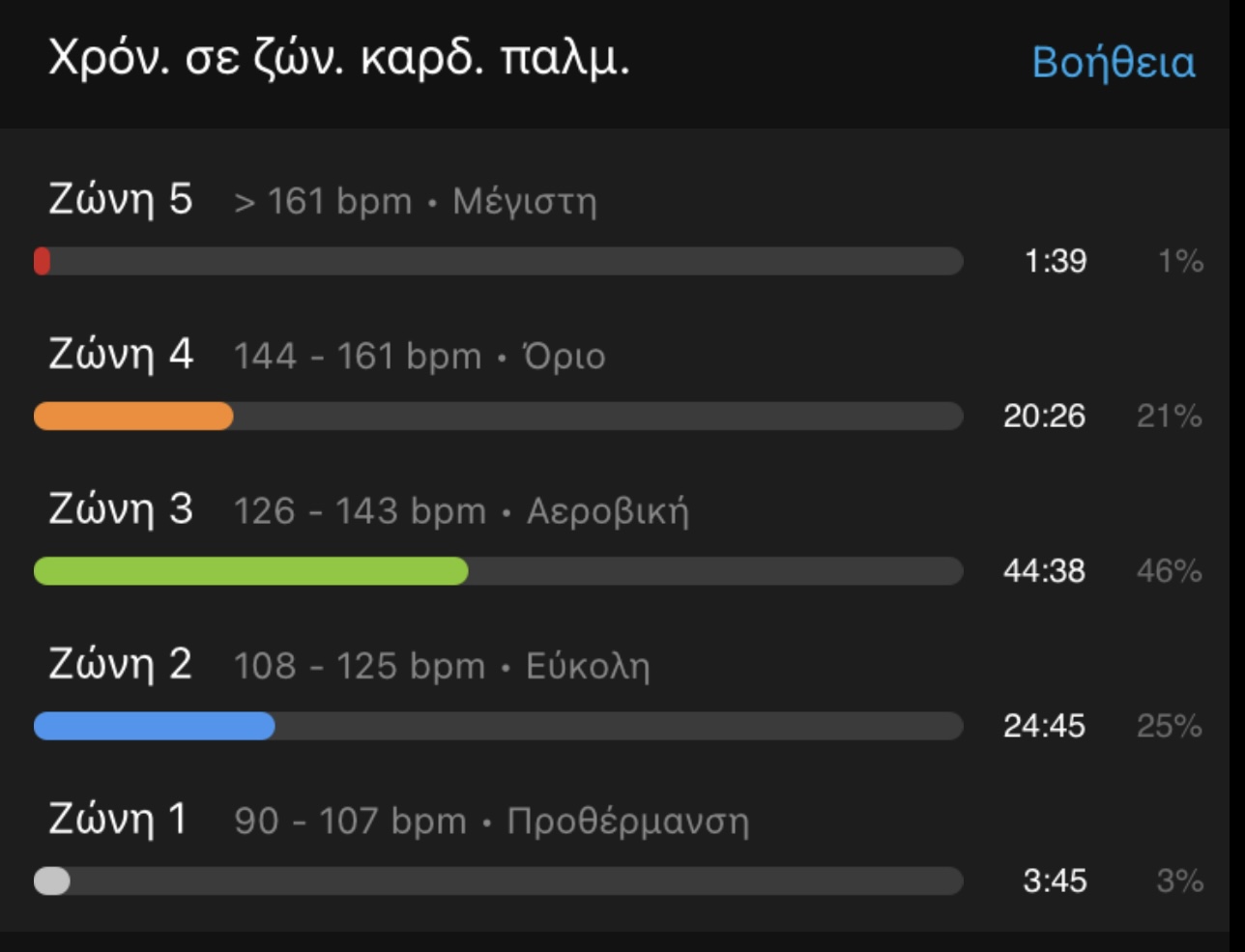Tap the Ζώνη 3 label
Screen dimensions: 1245x952
click(x=121, y=509)
